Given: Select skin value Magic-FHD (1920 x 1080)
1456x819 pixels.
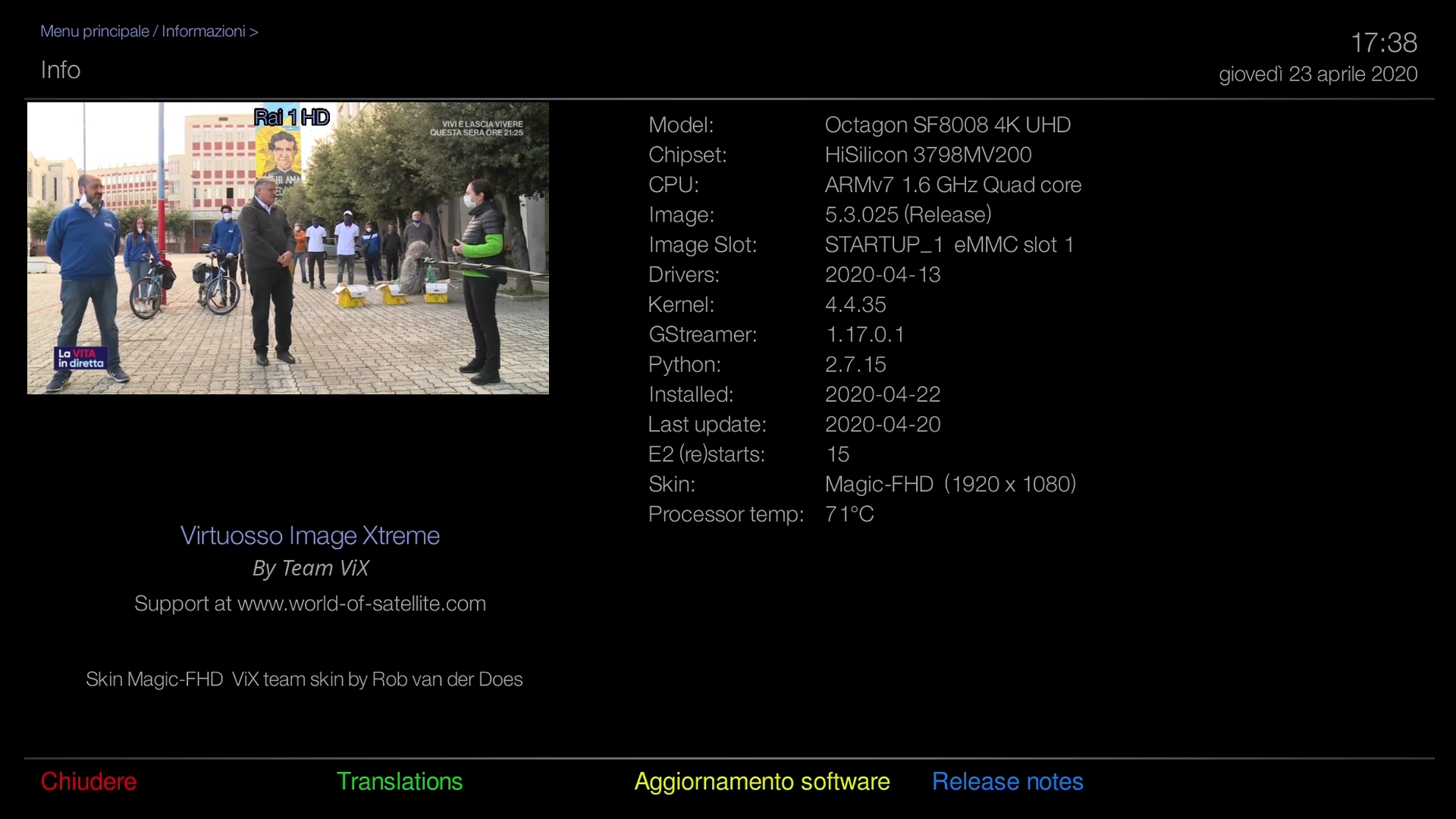Looking at the screenshot, I should pyautogui.click(x=951, y=484).
